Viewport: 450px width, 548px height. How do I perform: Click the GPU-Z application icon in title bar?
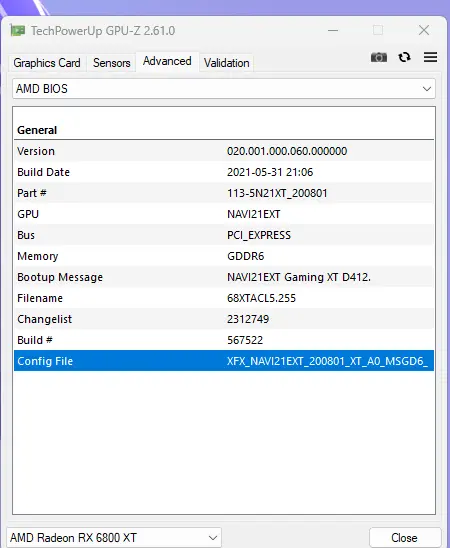click(17, 31)
